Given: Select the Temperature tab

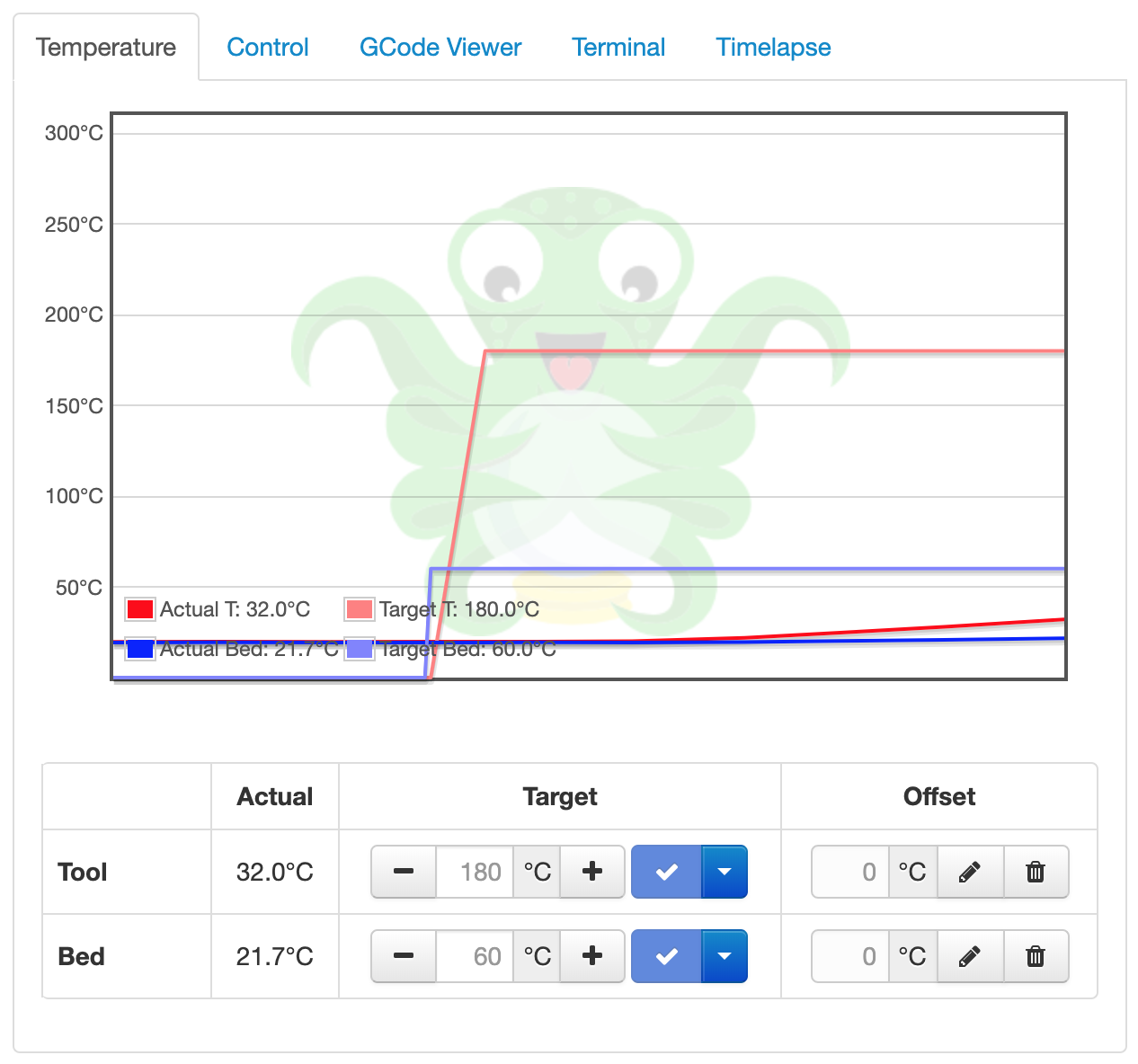Looking at the screenshot, I should click(x=106, y=48).
